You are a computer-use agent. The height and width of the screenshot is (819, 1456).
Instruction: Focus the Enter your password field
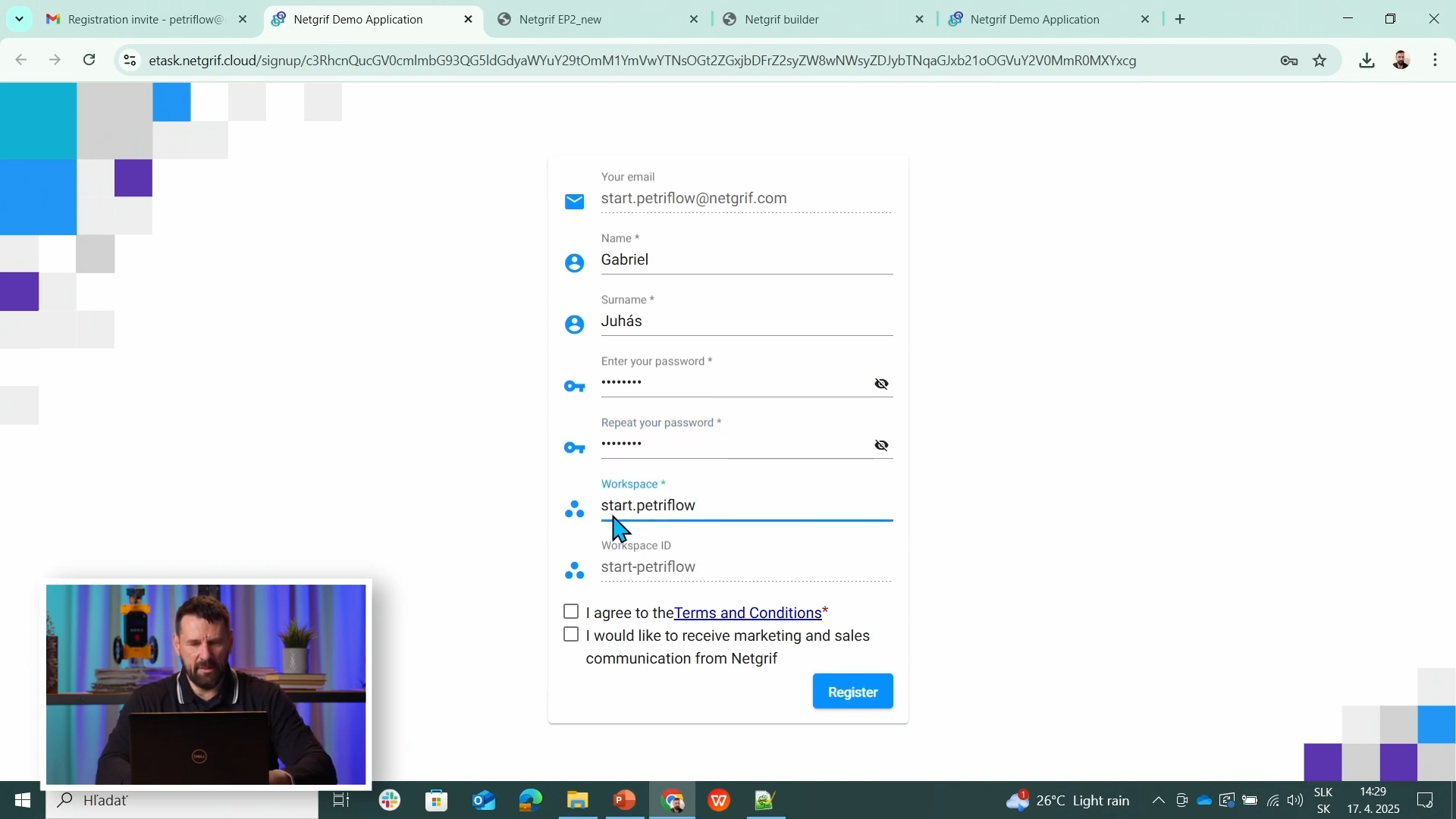(x=734, y=384)
